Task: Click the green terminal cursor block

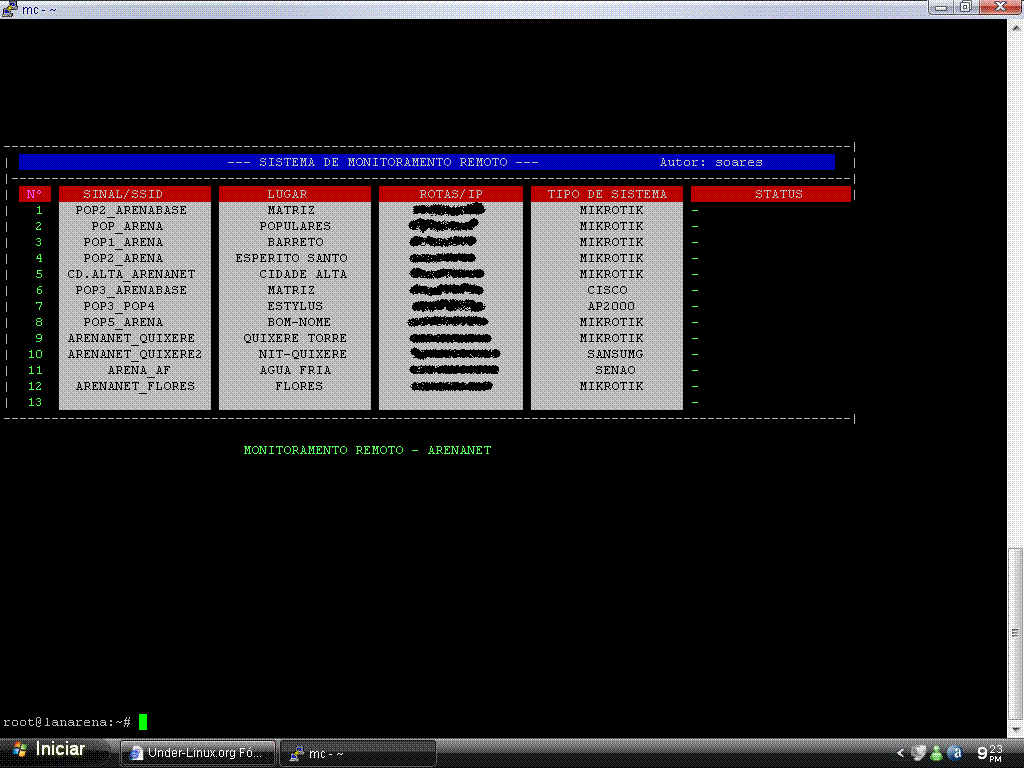Action: point(142,722)
